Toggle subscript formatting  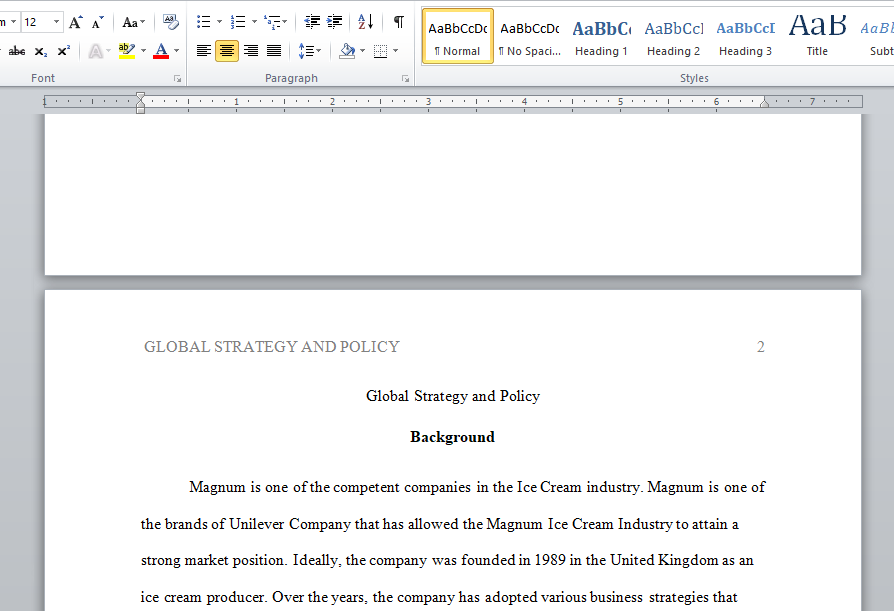coord(40,51)
